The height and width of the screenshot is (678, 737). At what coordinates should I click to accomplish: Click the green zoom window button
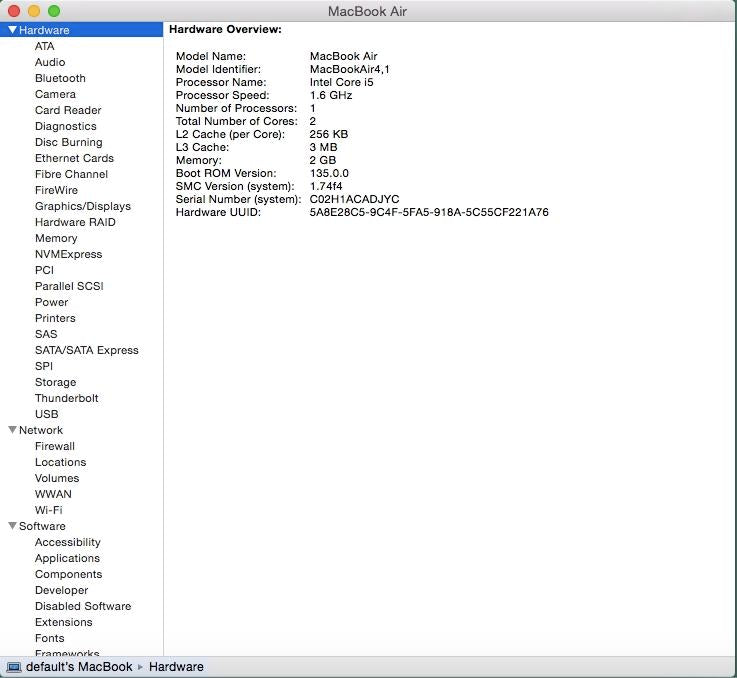54,11
